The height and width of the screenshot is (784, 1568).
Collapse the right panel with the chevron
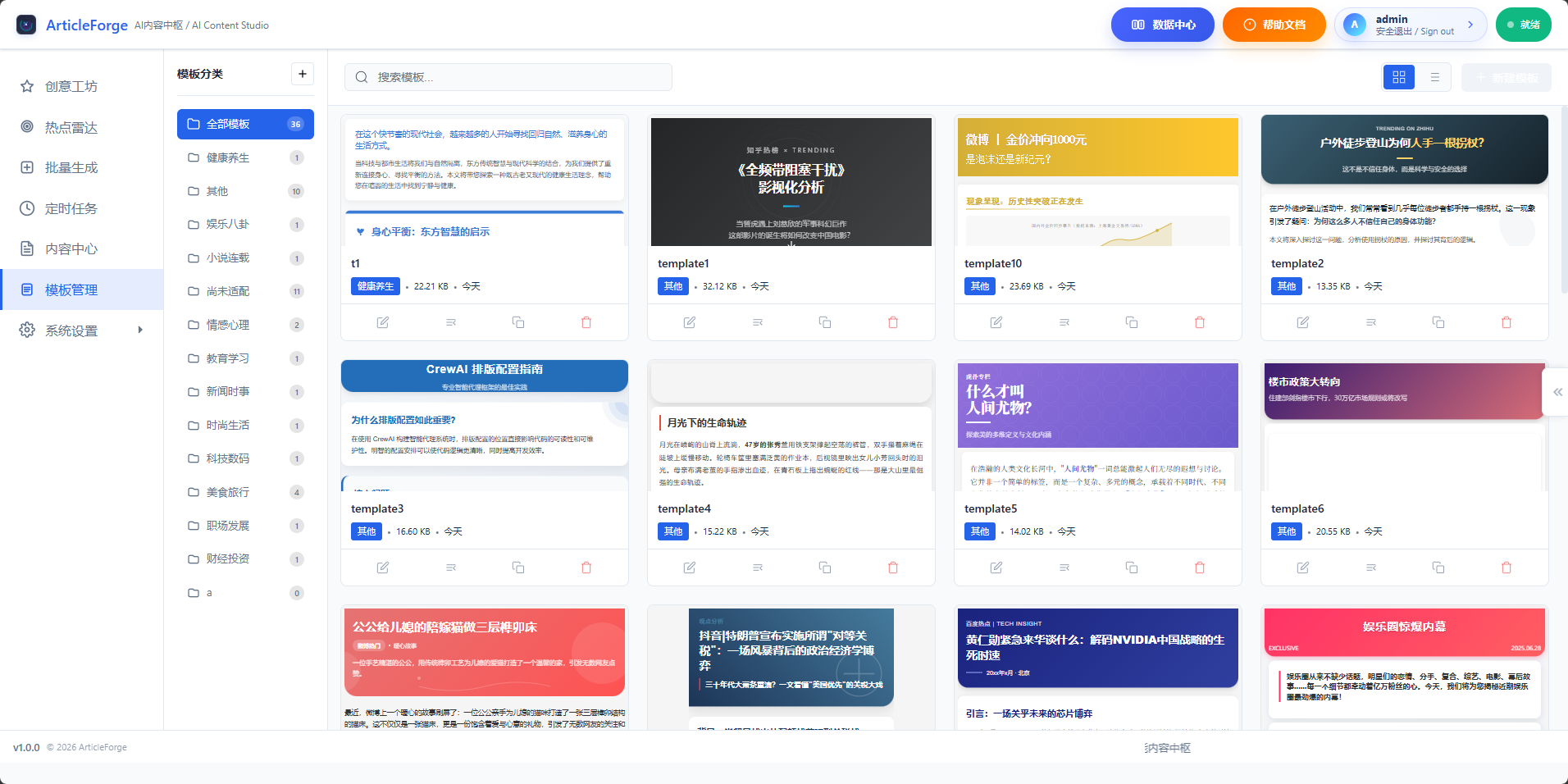[x=1557, y=392]
